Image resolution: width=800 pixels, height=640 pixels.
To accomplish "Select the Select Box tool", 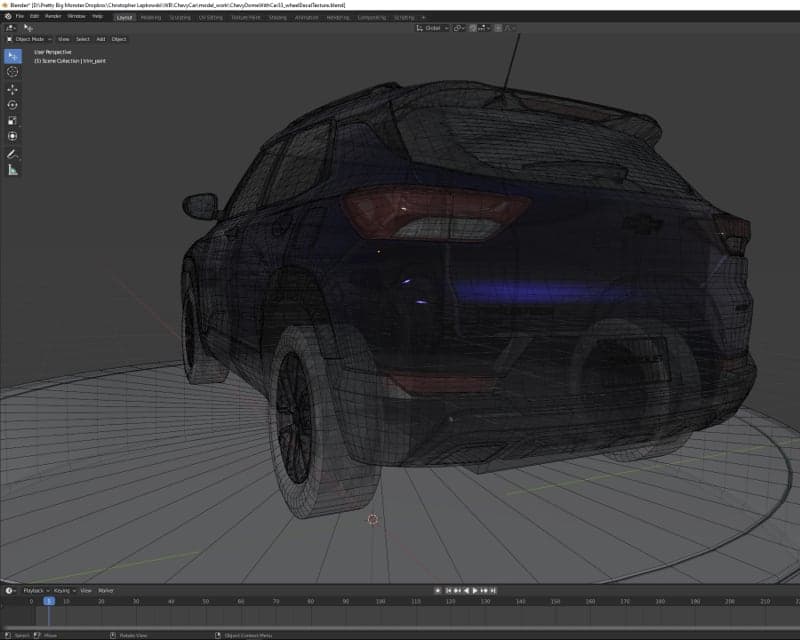I will (13, 56).
